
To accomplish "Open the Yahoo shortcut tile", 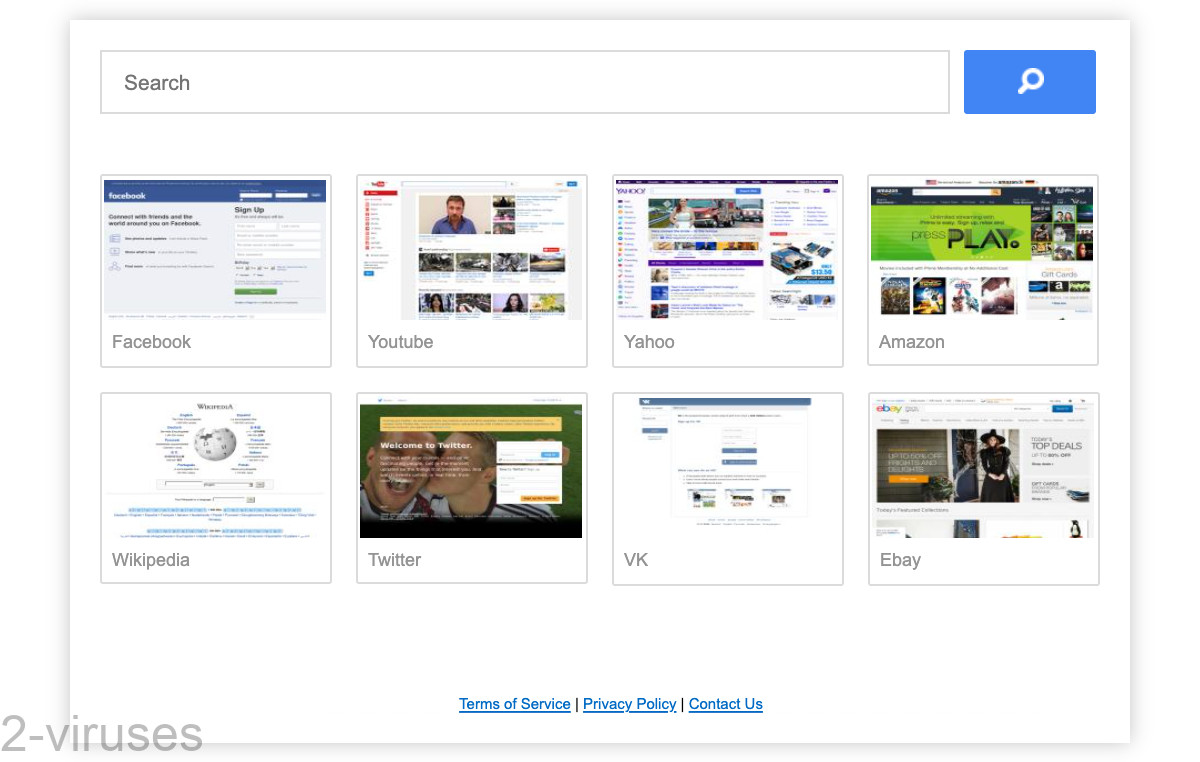I will (727, 270).
